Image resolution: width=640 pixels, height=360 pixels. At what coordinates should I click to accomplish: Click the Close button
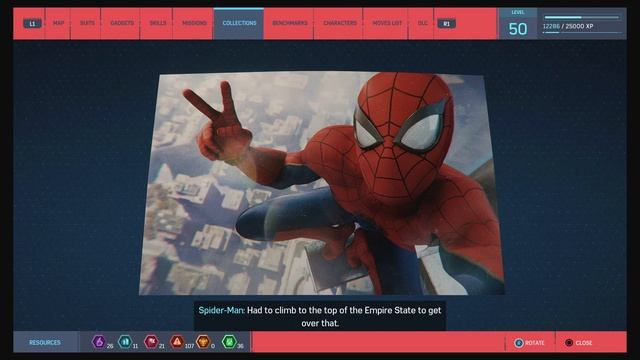(578, 343)
